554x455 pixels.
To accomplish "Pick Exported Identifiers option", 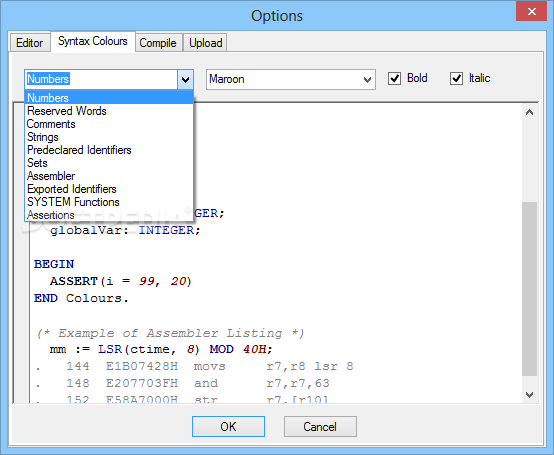I will click(x=109, y=189).
